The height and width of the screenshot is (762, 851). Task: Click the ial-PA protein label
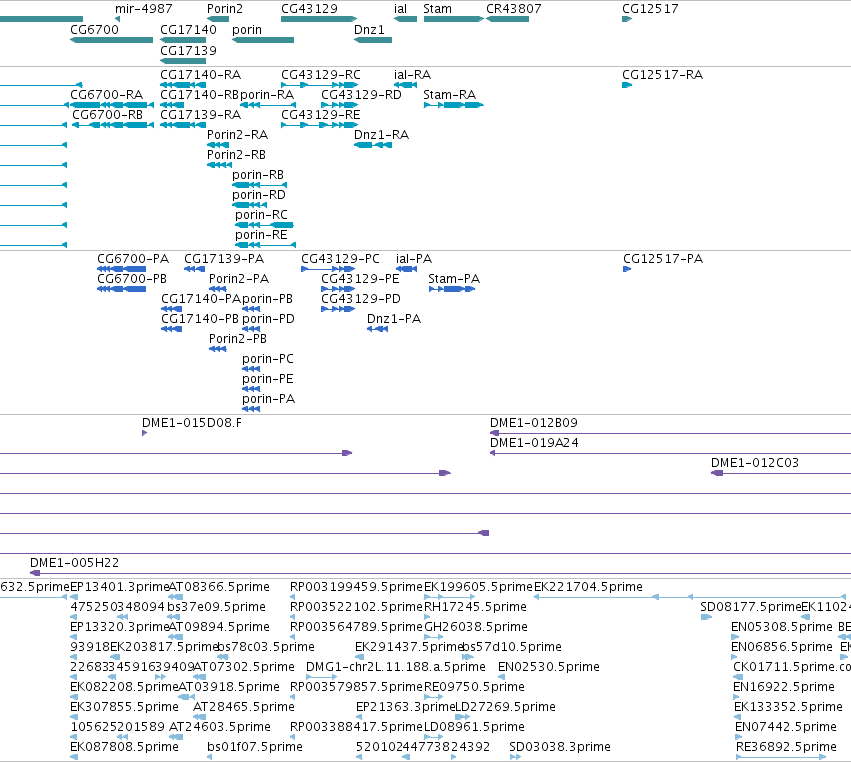click(x=414, y=259)
